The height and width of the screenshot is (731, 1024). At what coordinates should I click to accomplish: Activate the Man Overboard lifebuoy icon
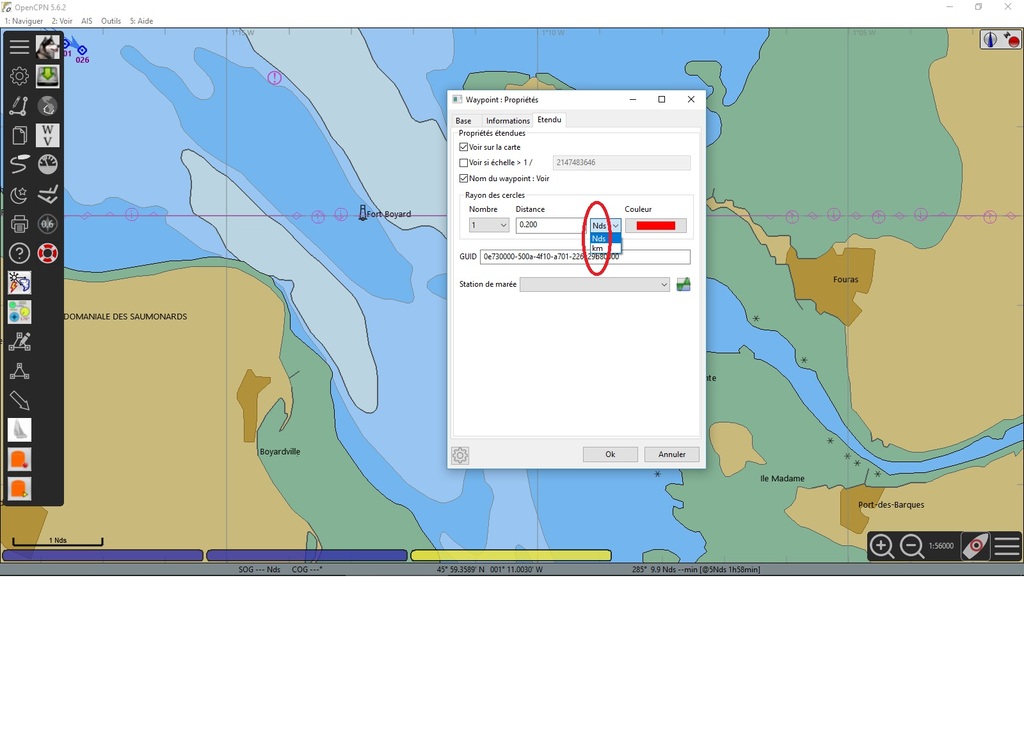pos(48,253)
